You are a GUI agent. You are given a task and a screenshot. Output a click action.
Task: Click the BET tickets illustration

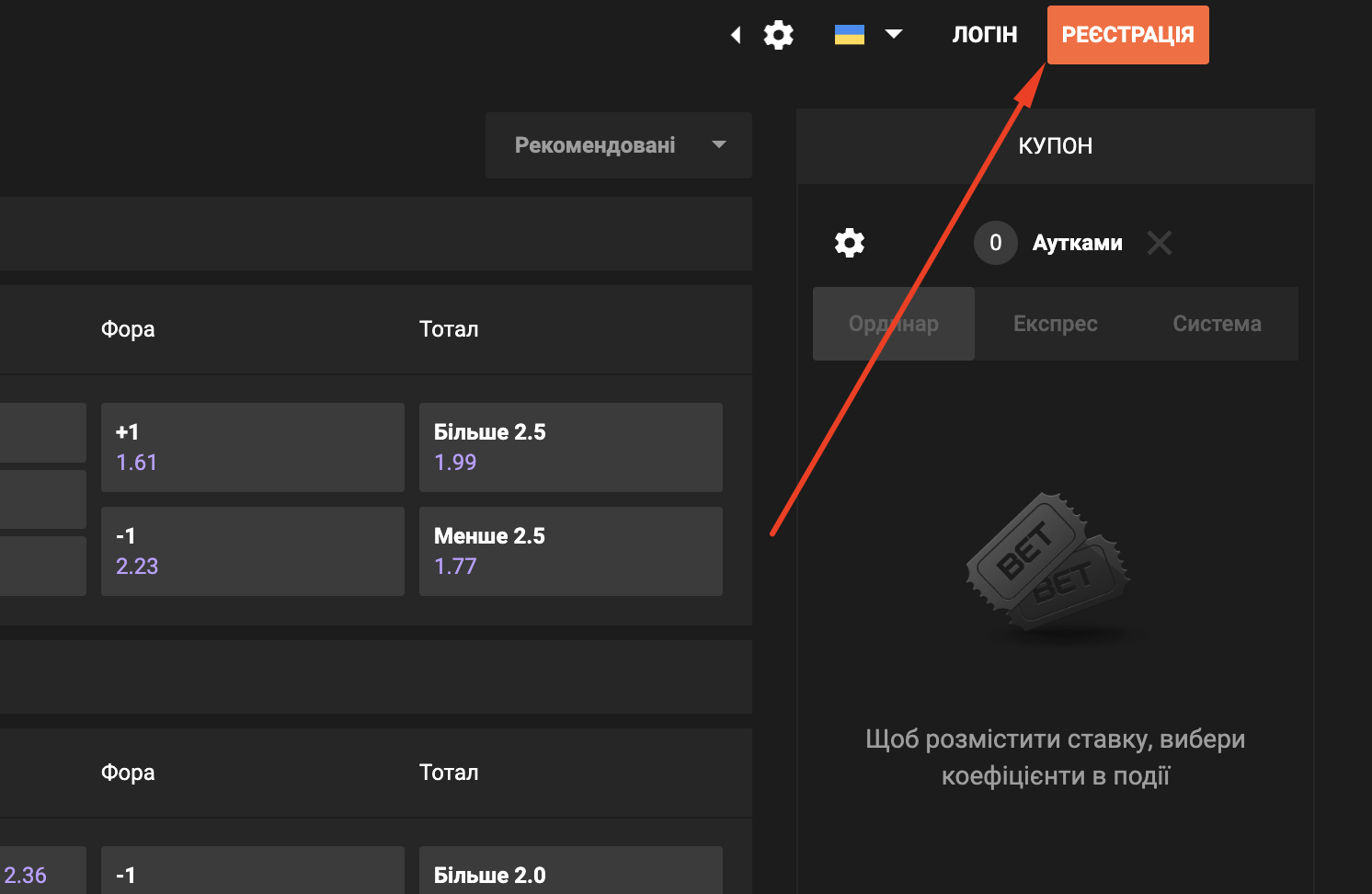pyautogui.click(x=1047, y=562)
